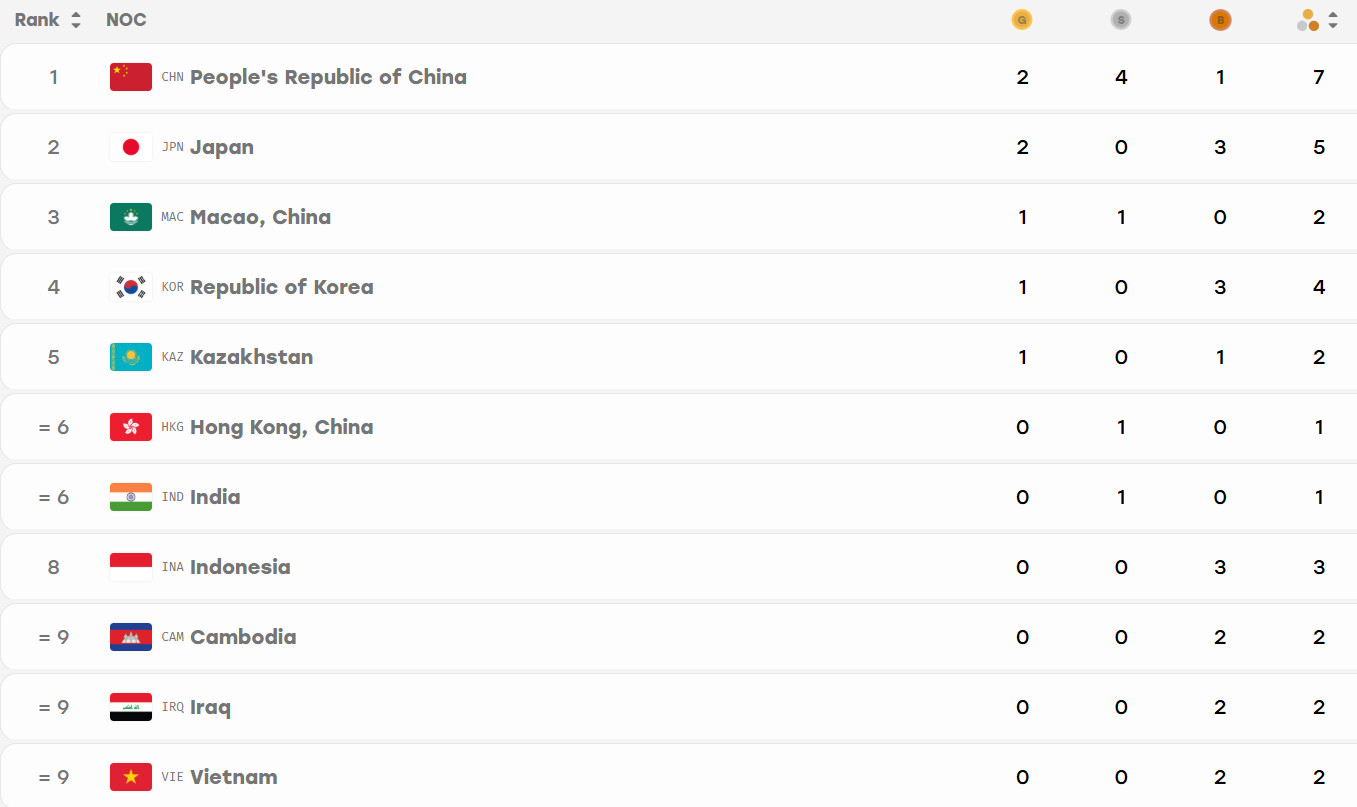This screenshot has width=1357, height=807.
Task: Select the India country name
Action: pos(215,497)
